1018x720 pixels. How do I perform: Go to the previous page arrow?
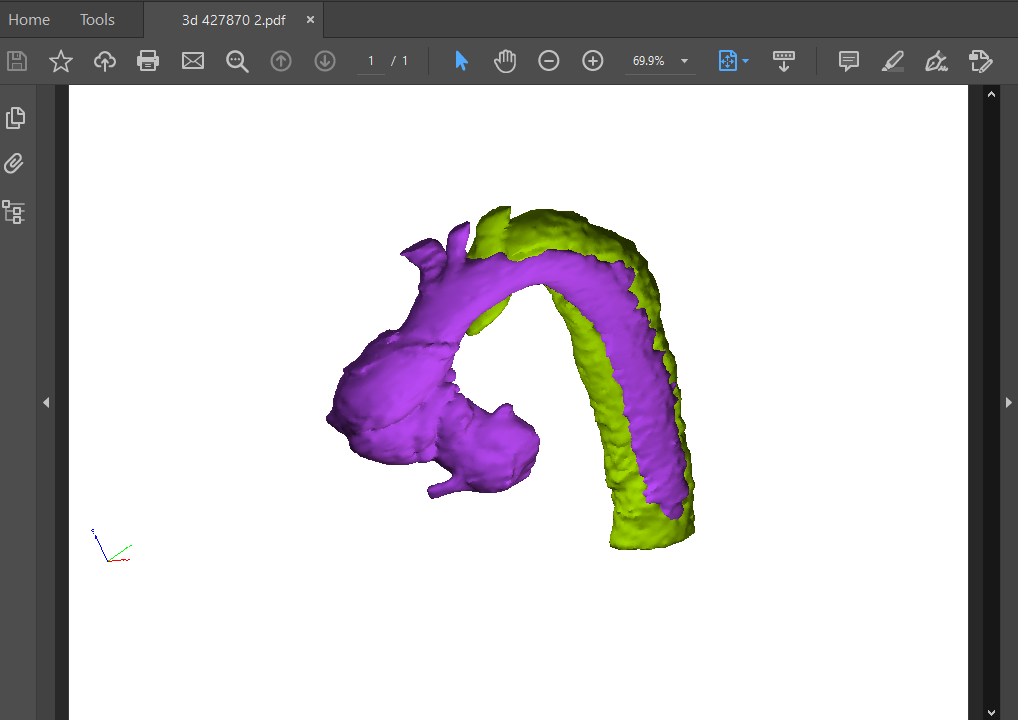(281, 61)
